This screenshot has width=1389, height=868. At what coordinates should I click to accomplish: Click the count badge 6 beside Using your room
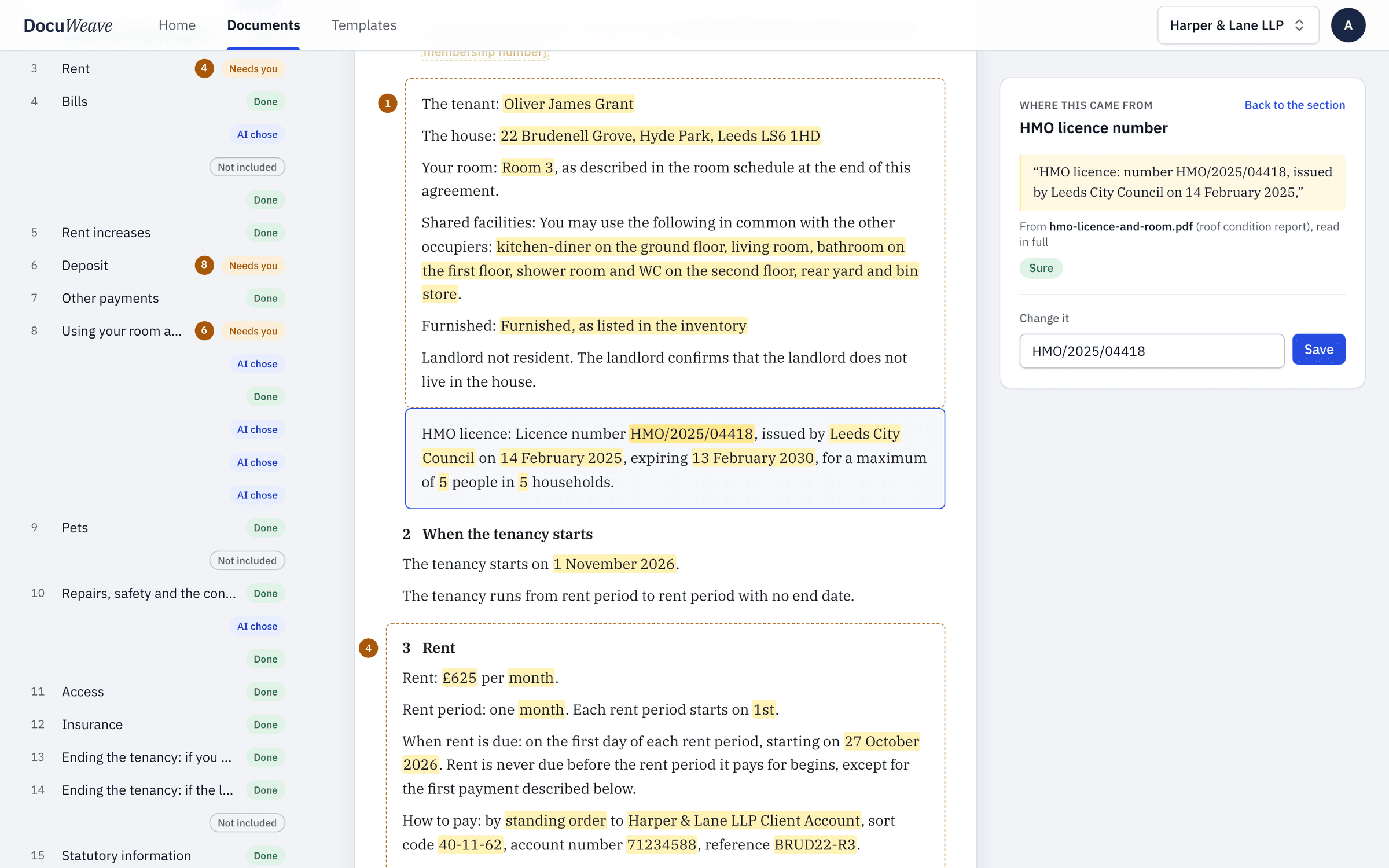click(204, 330)
